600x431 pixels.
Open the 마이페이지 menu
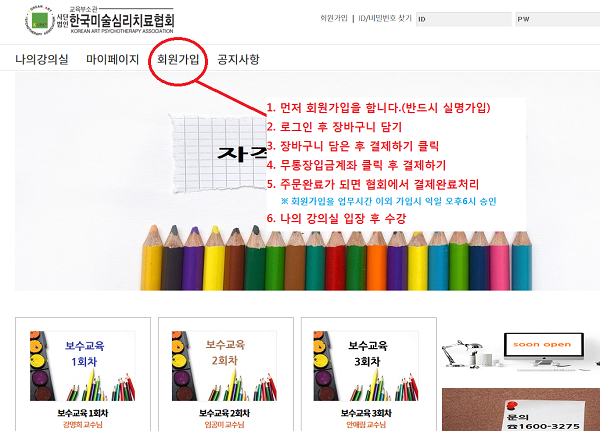point(112,59)
